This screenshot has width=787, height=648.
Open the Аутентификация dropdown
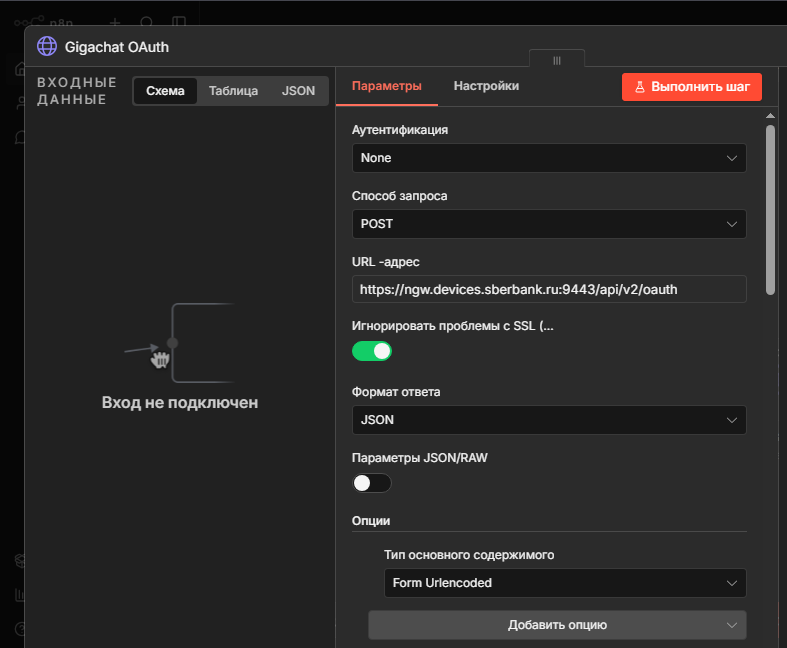click(x=549, y=158)
